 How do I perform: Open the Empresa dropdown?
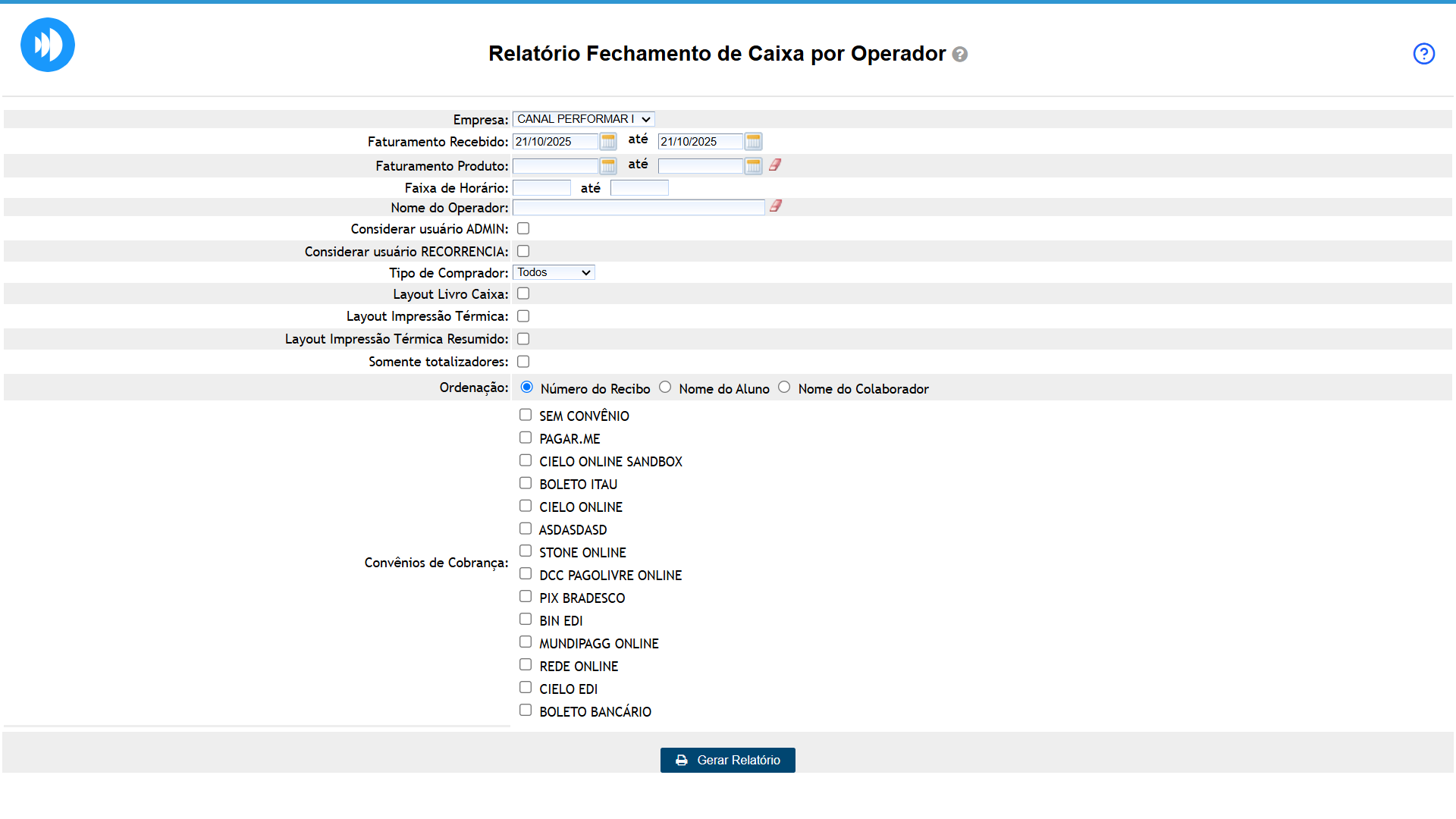tap(583, 119)
